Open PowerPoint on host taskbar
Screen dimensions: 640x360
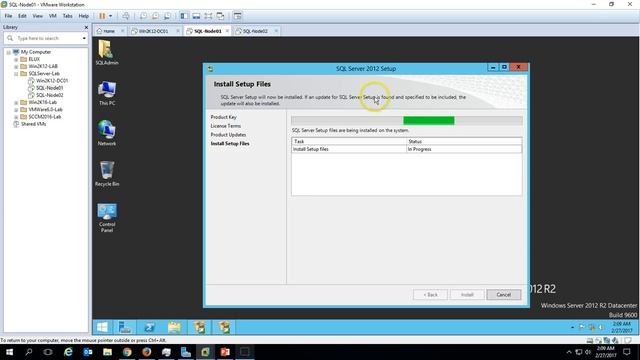coord(225,352)
